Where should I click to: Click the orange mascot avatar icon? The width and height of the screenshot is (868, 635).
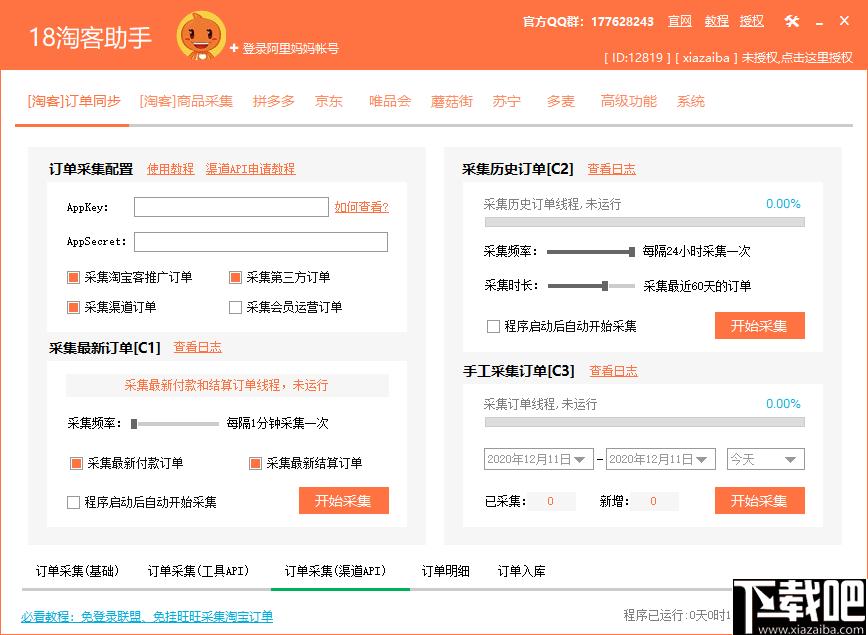(201, 36)
